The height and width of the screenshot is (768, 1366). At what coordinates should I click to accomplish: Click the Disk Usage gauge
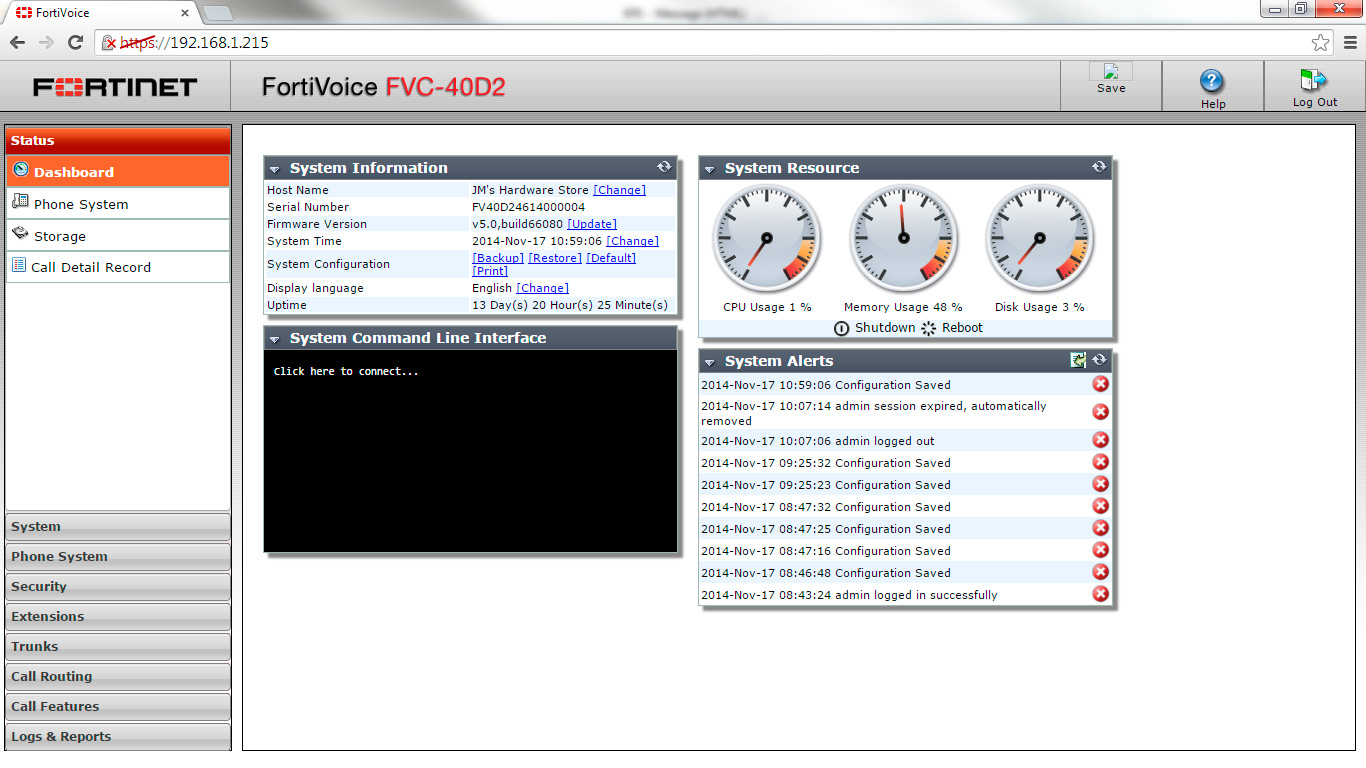coord(1039,239)
